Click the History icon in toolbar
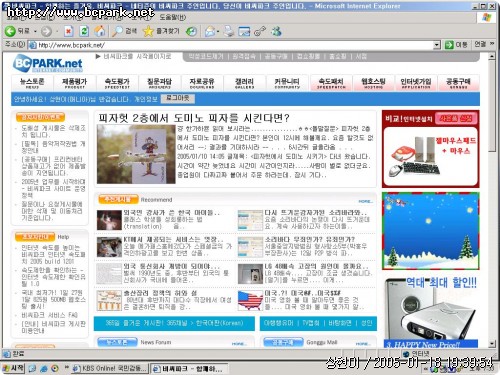 [191, 31]
